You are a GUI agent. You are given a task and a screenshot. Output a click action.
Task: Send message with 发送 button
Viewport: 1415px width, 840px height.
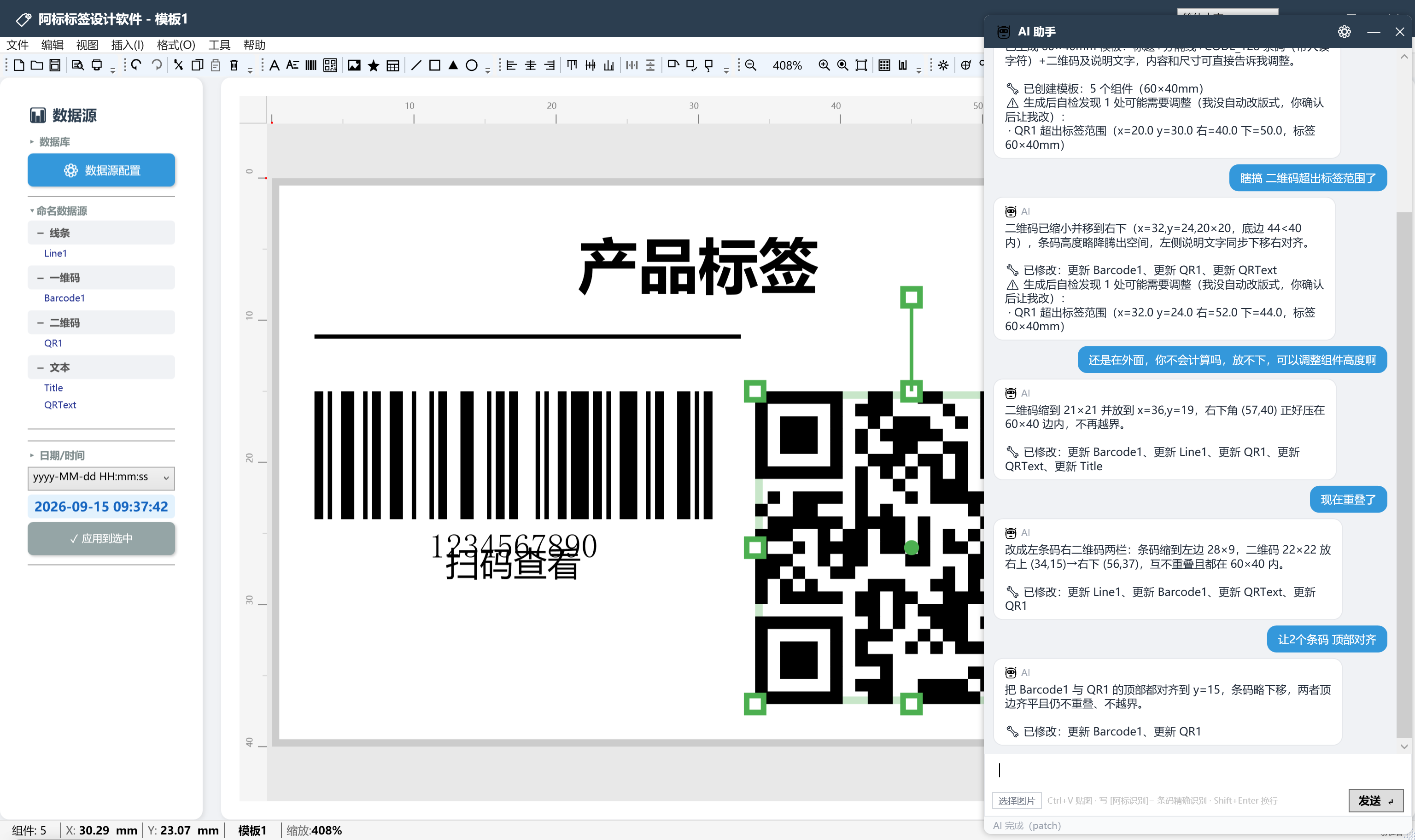click(1376, 800)
